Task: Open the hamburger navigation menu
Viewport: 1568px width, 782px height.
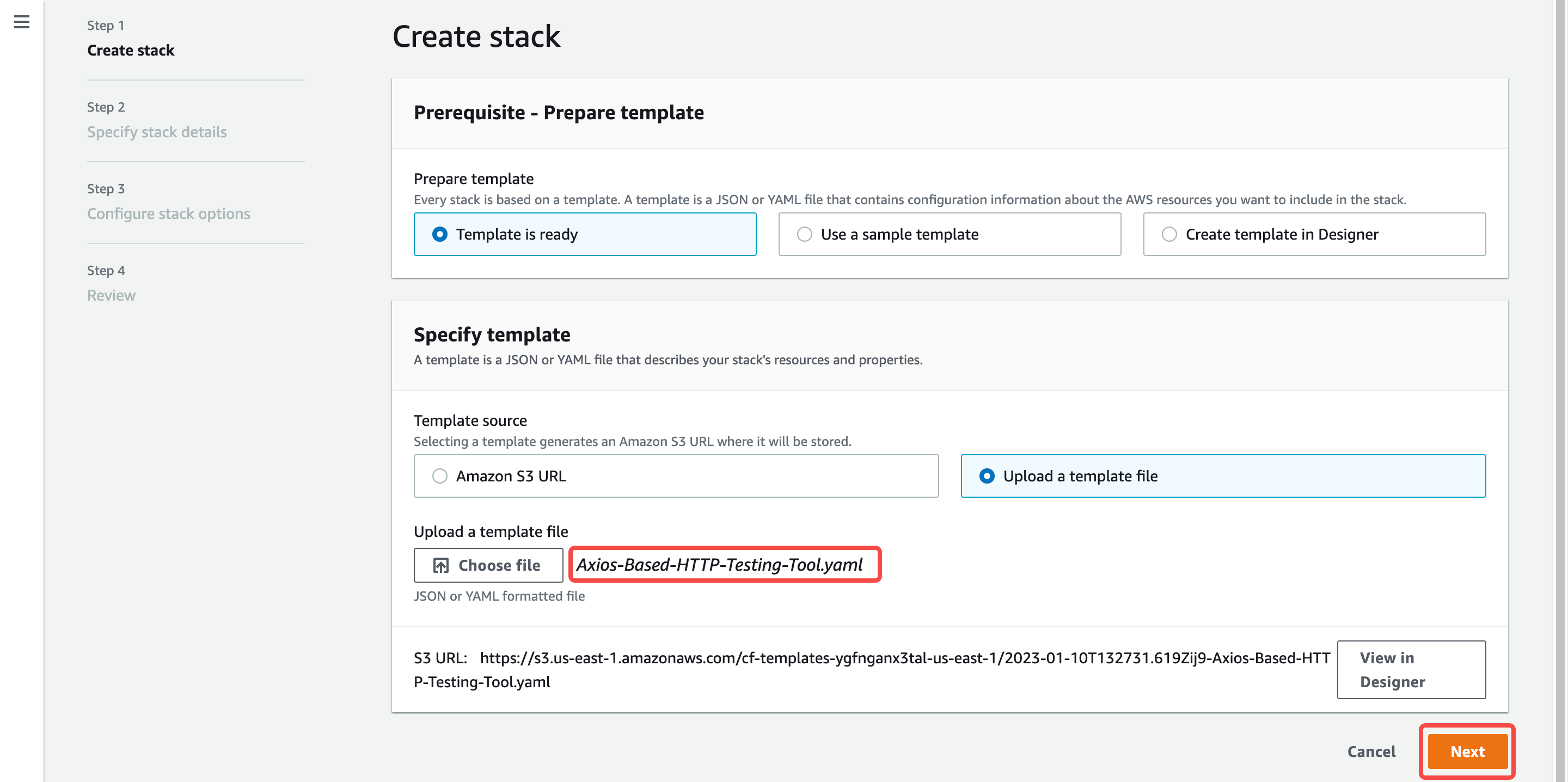Action: pyautogui.click(x=21, y=22)
